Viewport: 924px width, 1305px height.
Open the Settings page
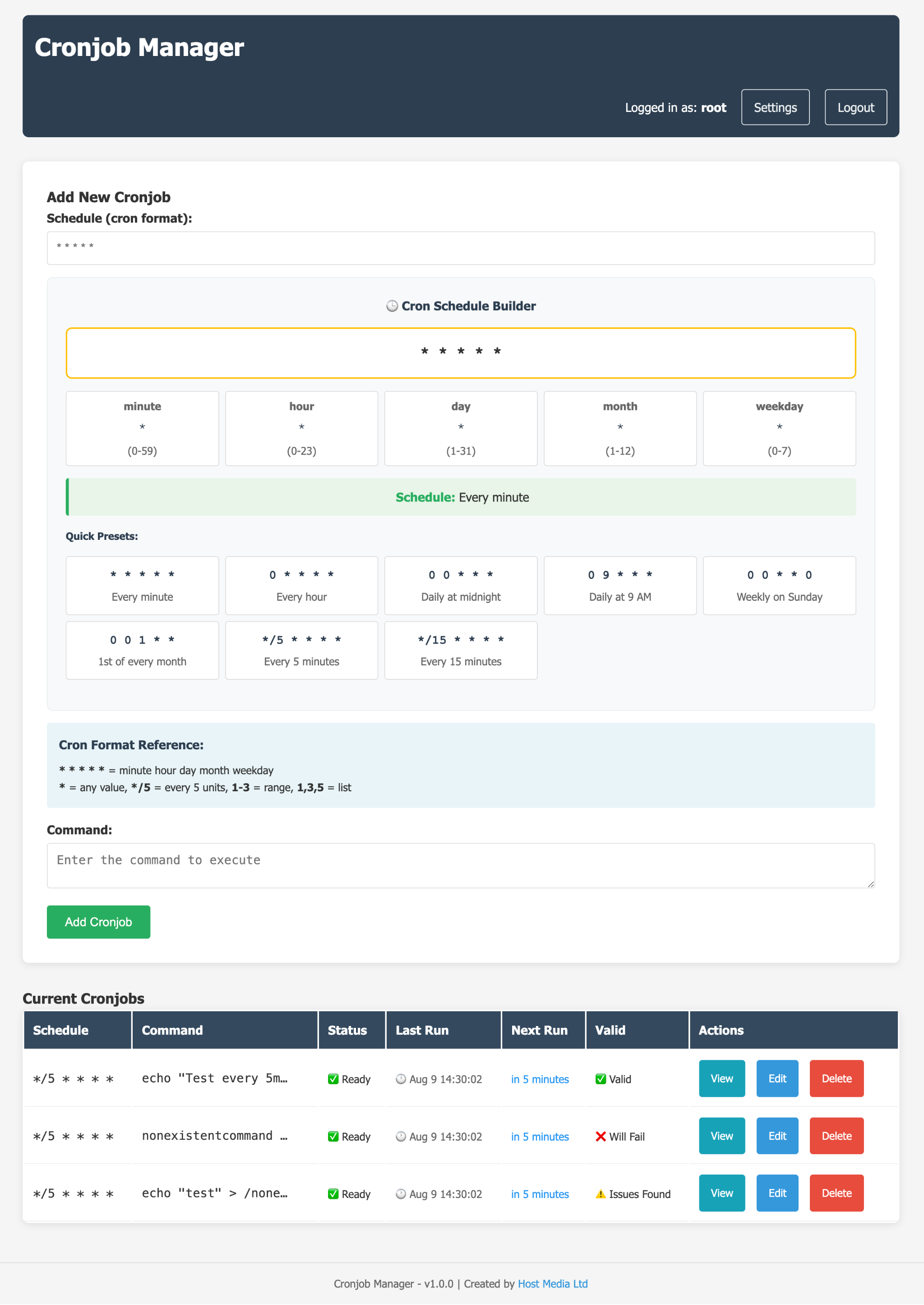pyautogui.click(x=775, y=107)
